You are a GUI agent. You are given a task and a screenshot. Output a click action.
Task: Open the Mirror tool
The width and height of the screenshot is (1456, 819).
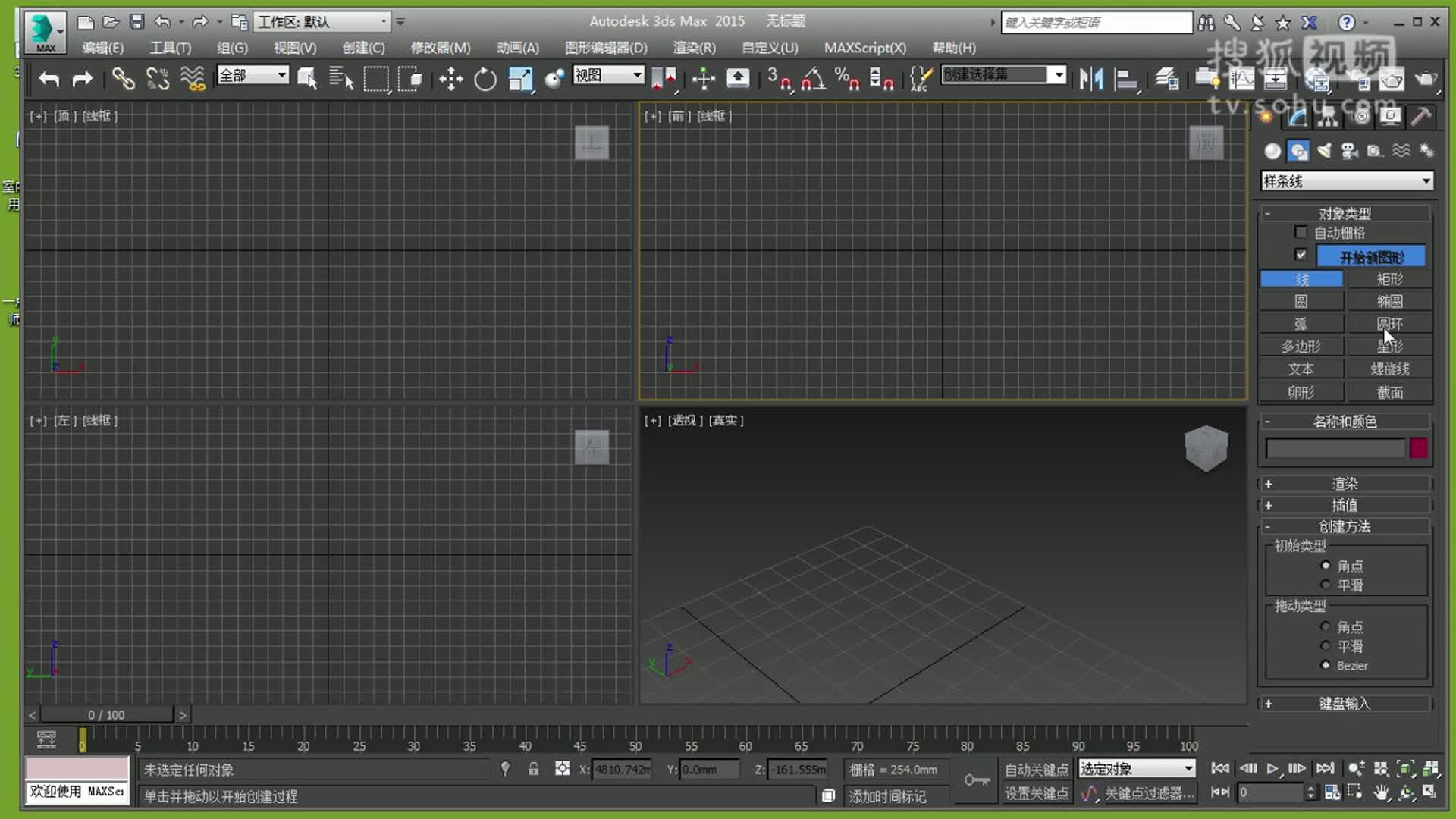(1091, 78)
